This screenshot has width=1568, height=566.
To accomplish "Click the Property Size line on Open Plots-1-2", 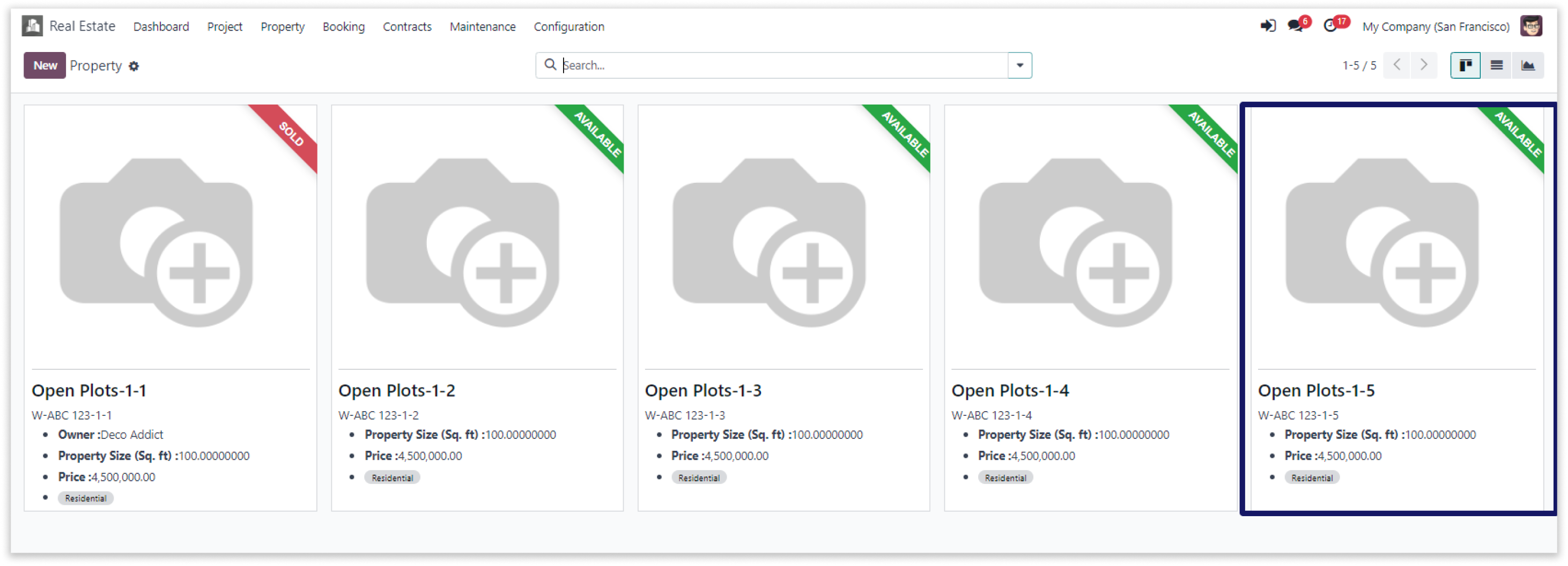I will 460,435.
